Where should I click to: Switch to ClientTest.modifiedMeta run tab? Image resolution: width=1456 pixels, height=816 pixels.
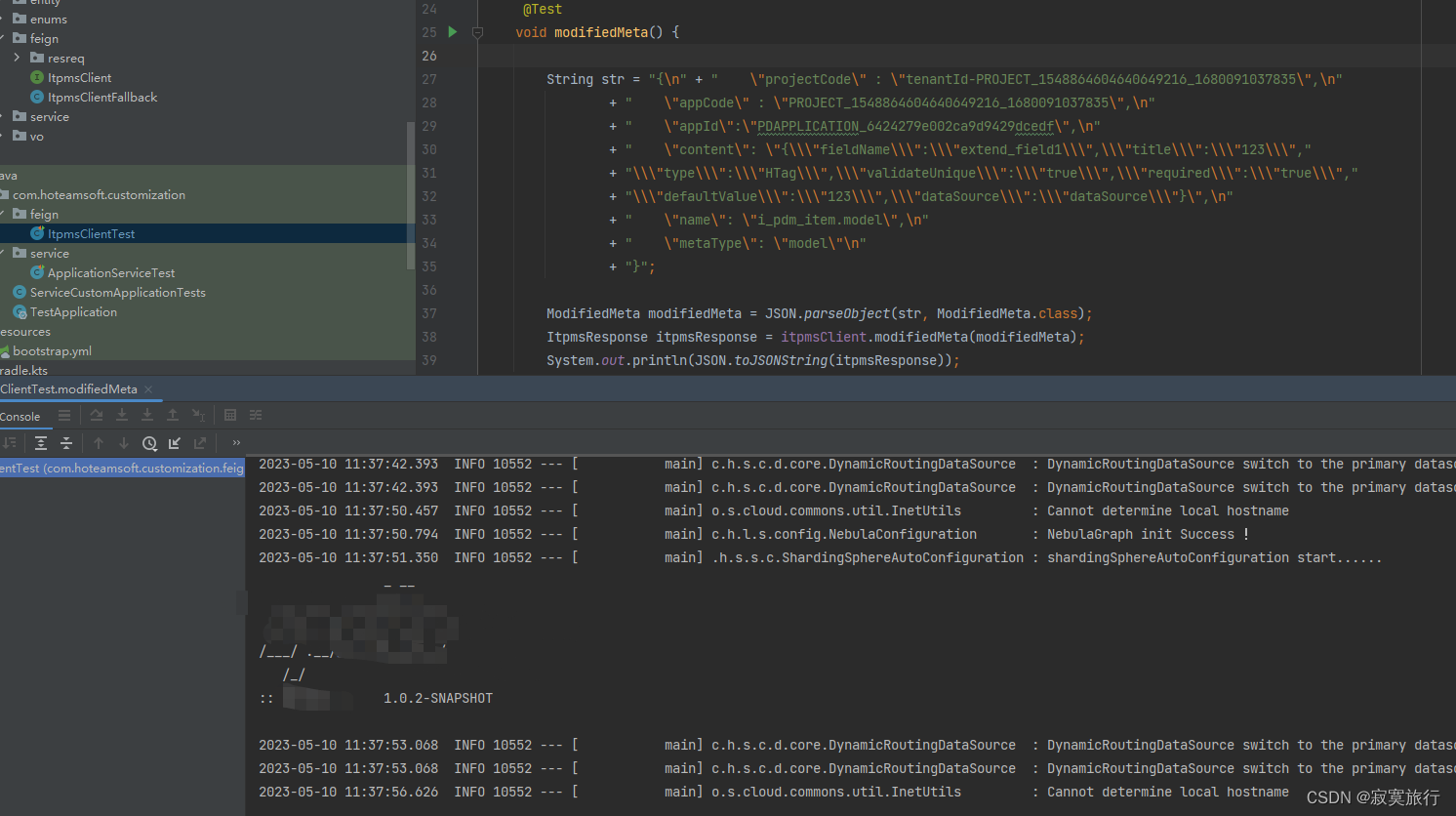[x=68, y=388]
